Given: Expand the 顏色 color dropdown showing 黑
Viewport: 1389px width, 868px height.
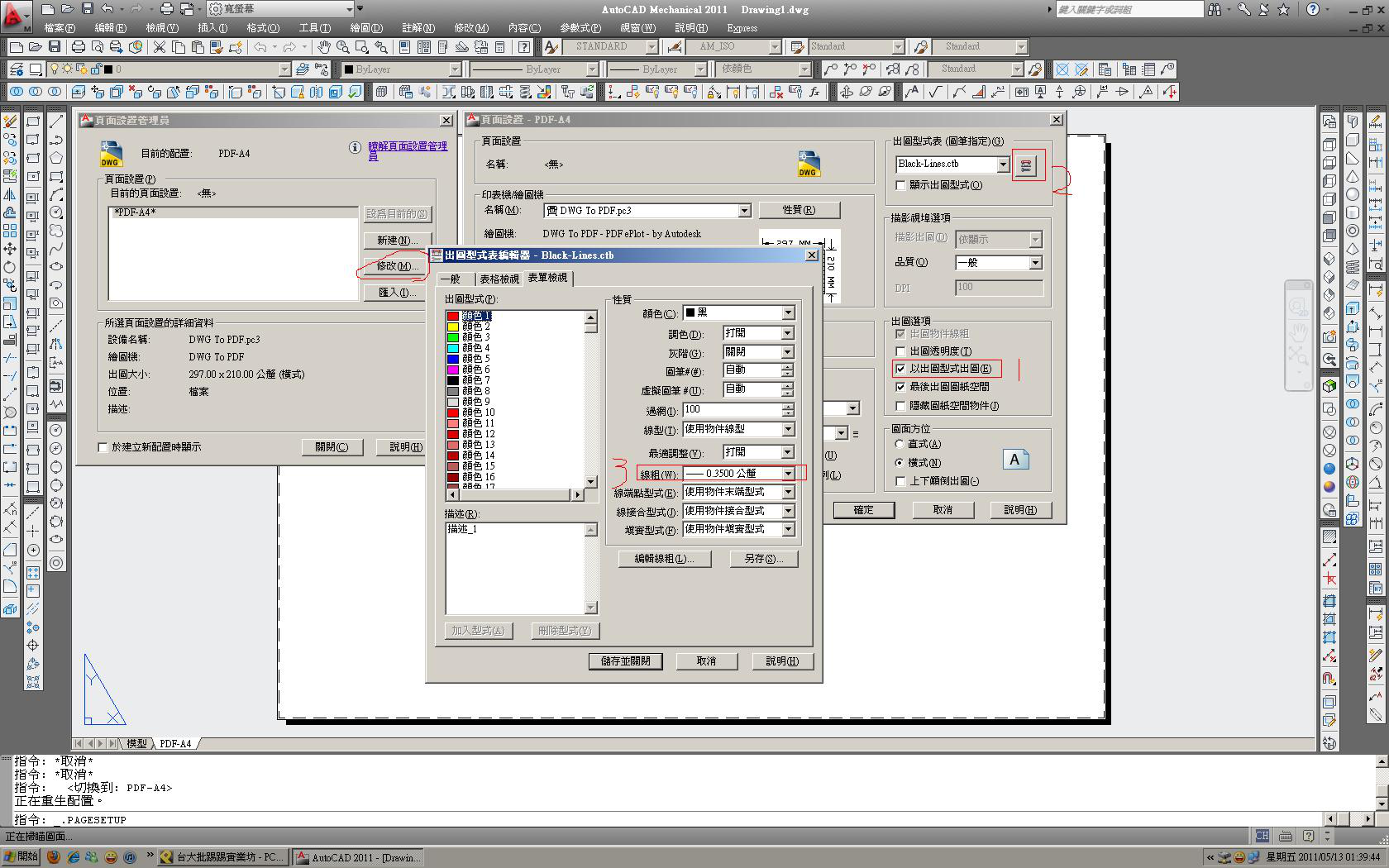Looking at the screenshot, I should pos(788,313).
